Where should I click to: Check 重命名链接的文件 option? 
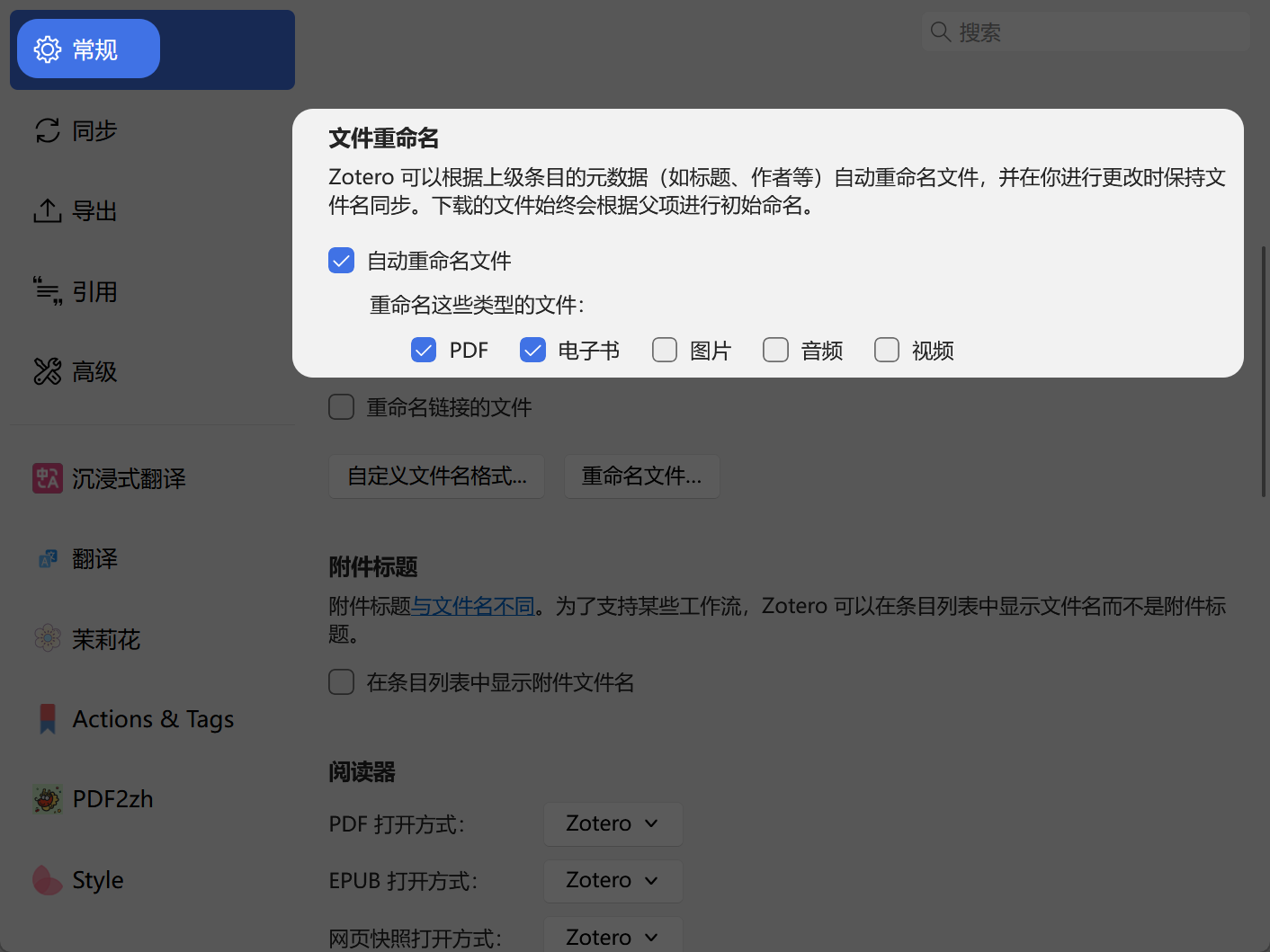341,406
